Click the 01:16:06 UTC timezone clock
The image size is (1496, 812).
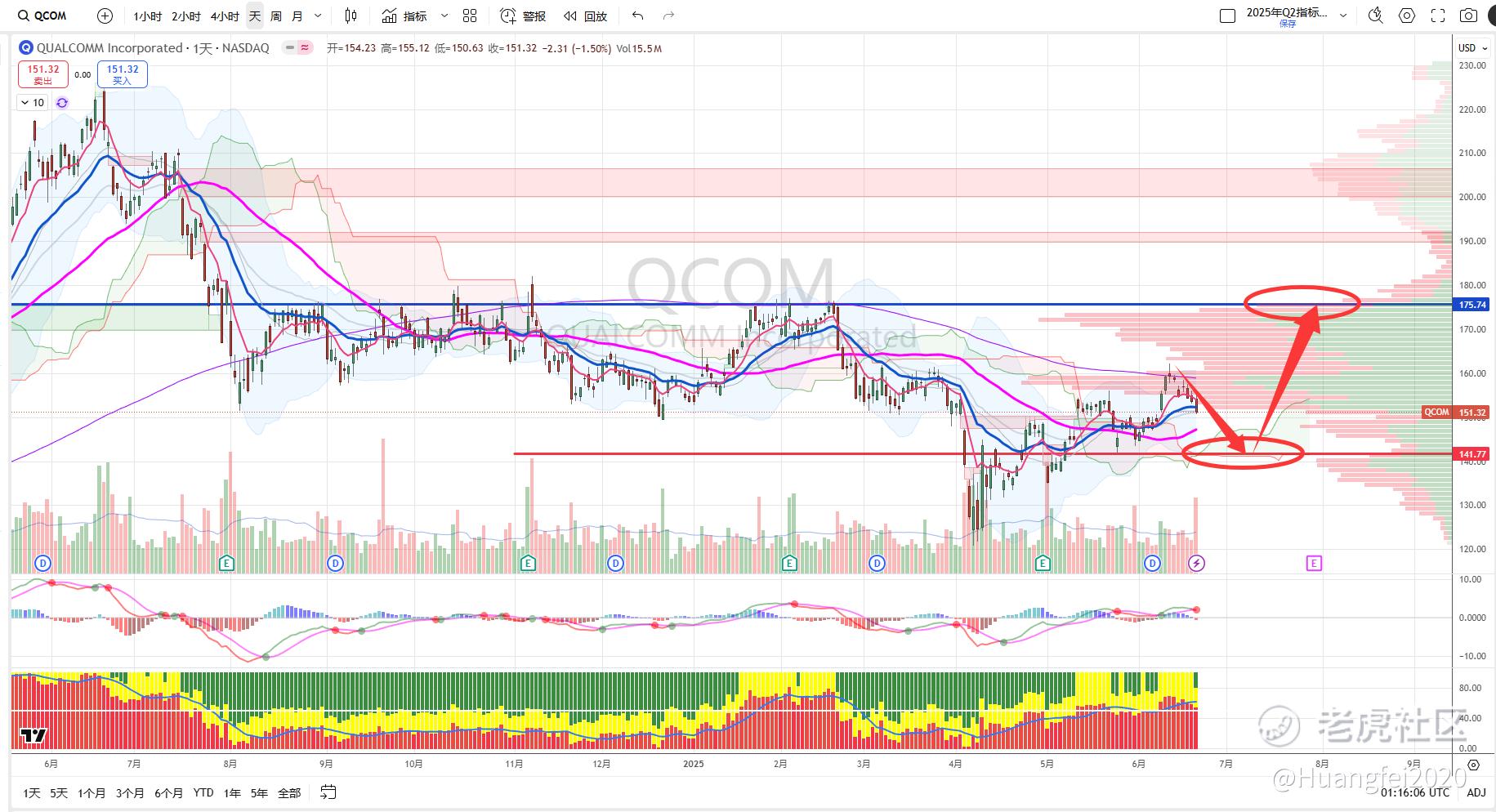(x=1416, y=792)
